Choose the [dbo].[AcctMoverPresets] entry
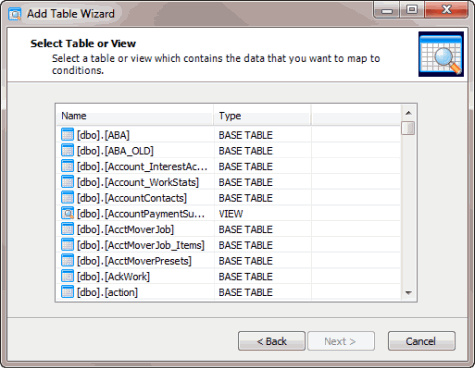This screenshot has width=475, height=368. pos(134,261)
